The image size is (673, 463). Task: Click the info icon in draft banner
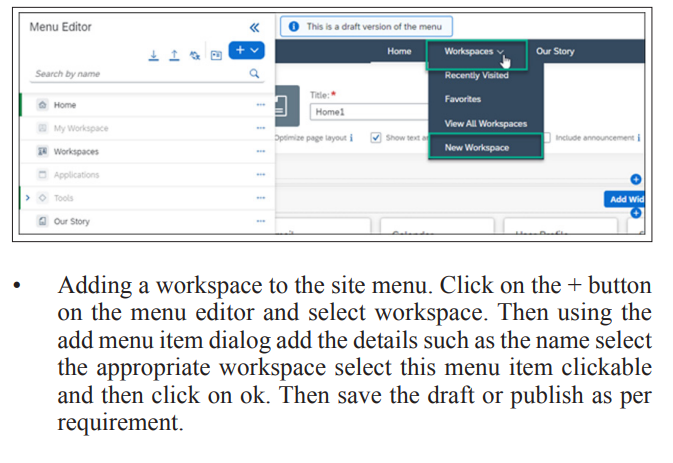pyautogui.click(x=294, y=27)
